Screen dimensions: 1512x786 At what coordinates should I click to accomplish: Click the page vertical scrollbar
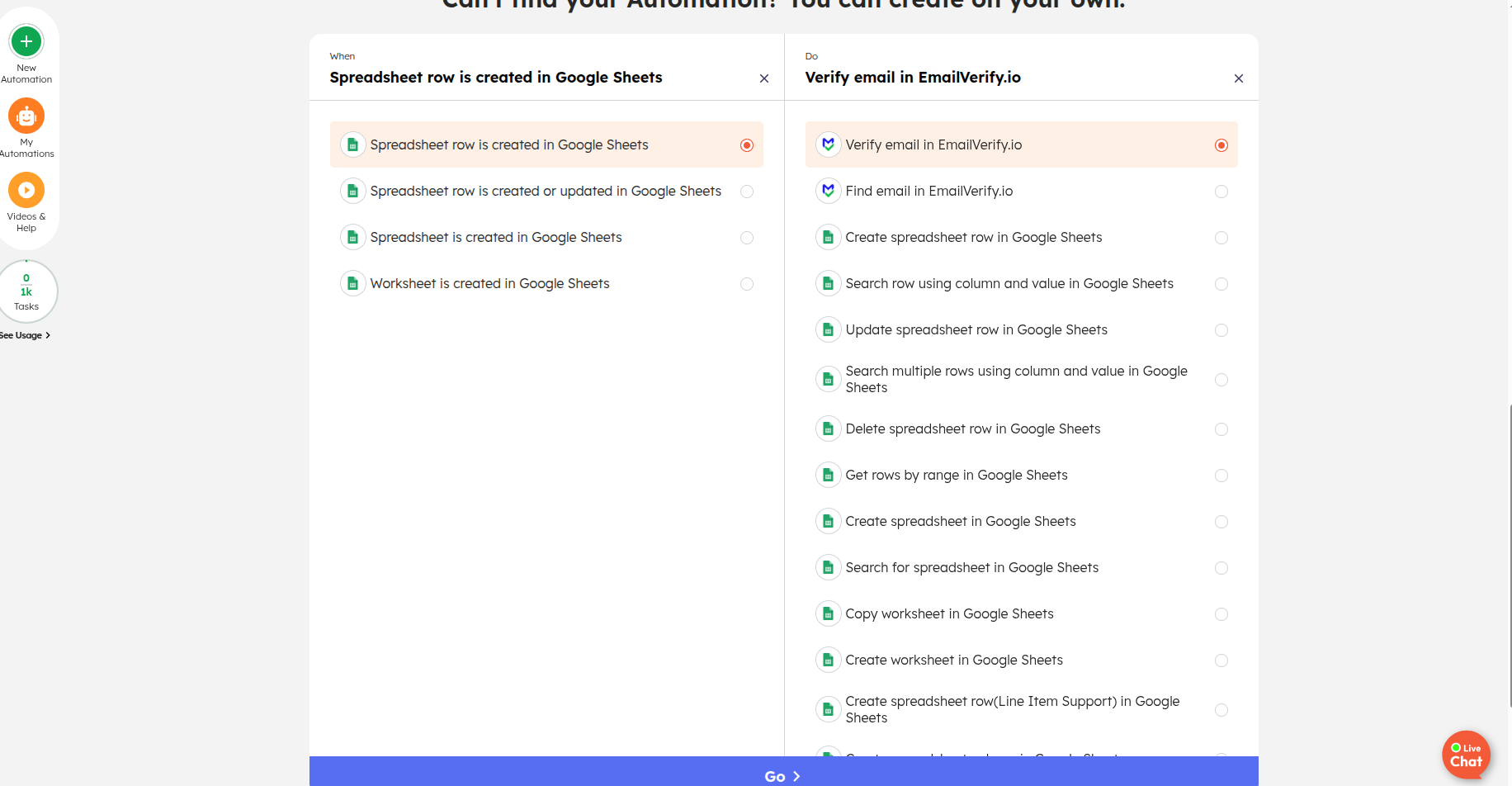coord(1510,555)
